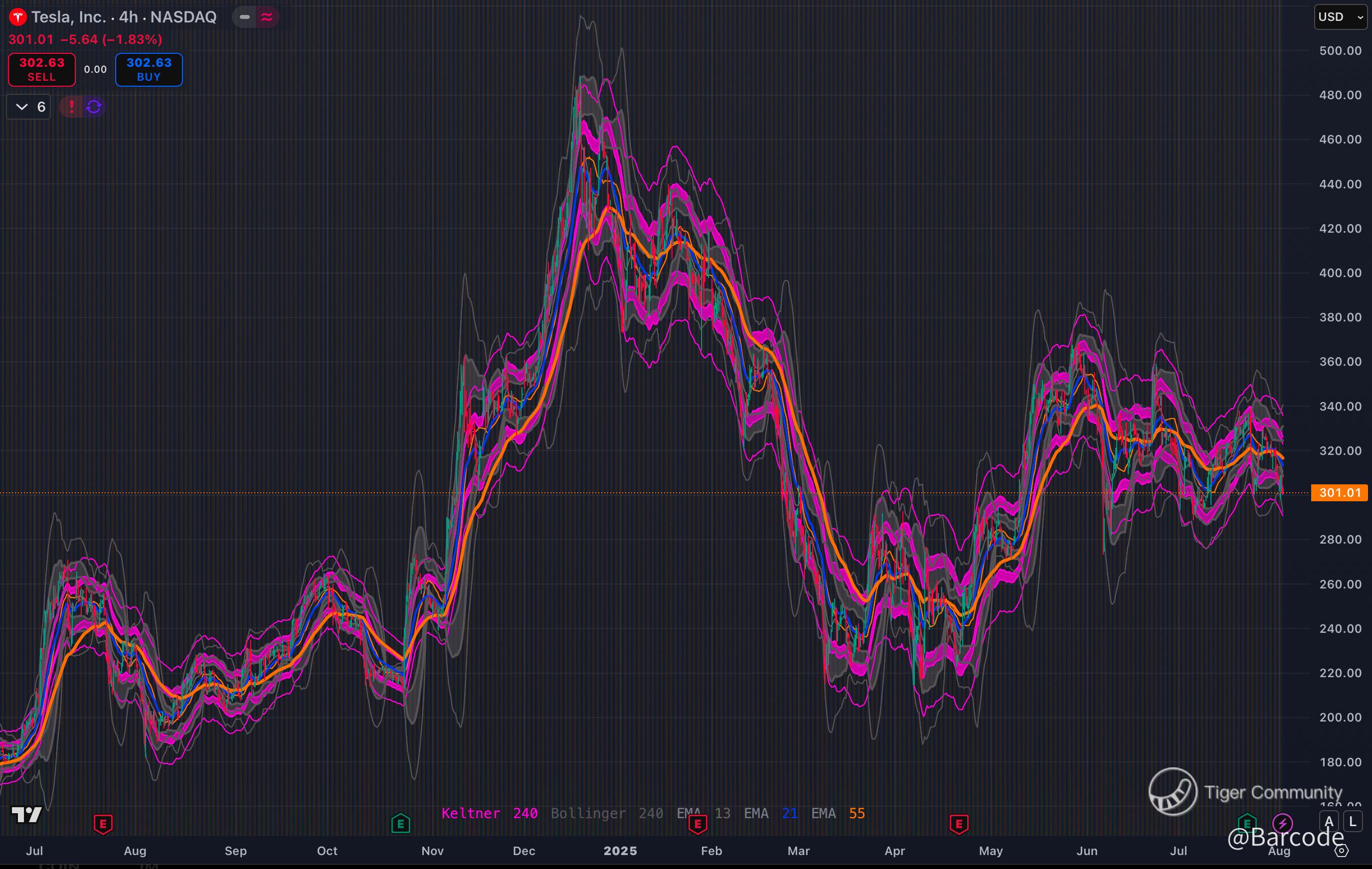Click the orange 301.01 price label

[x=1339, y=493]
